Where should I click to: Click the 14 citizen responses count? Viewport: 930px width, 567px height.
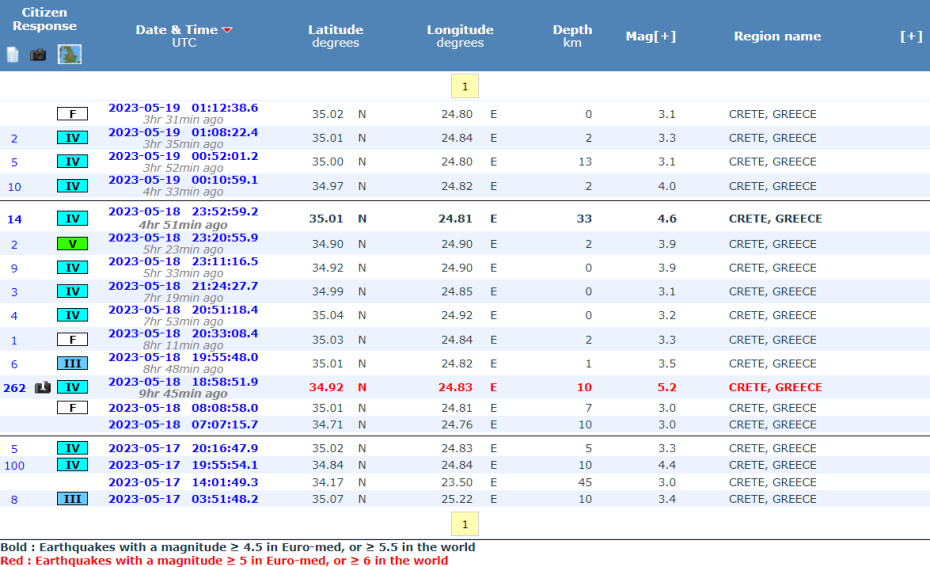pos(14,219)
